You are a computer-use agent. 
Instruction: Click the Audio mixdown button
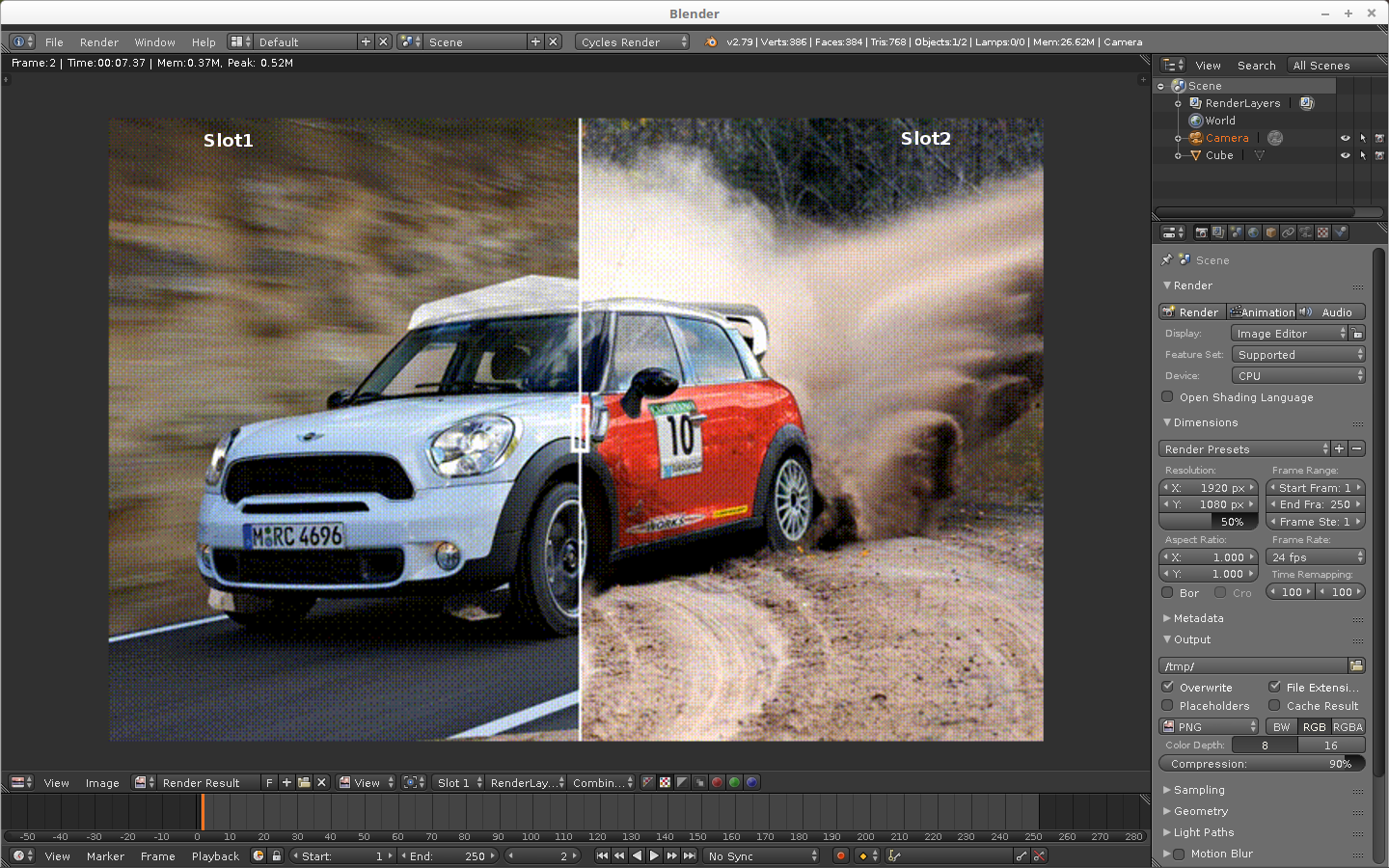pyautogui.click(x=1331, y=312)
